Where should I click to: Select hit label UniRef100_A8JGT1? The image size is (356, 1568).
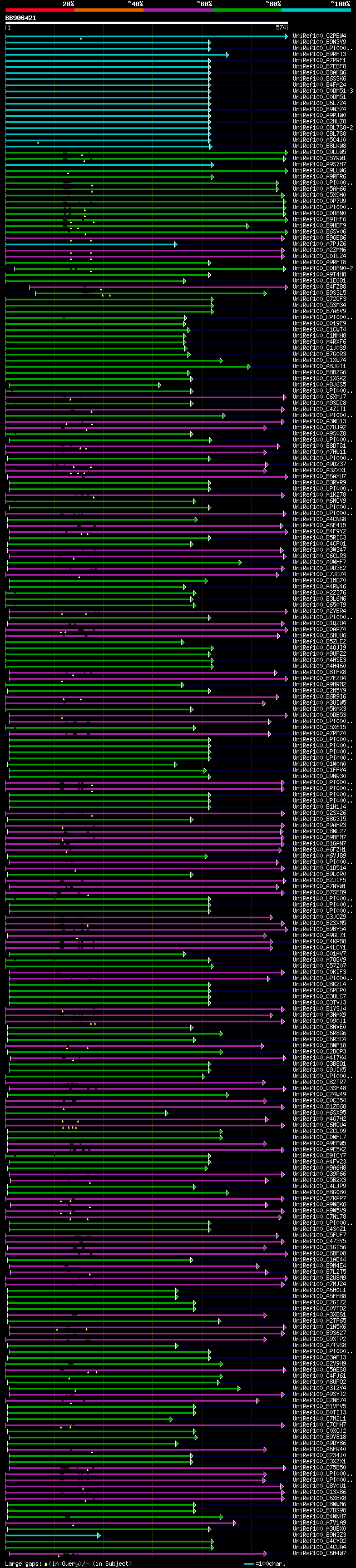[x=319, y=367]
